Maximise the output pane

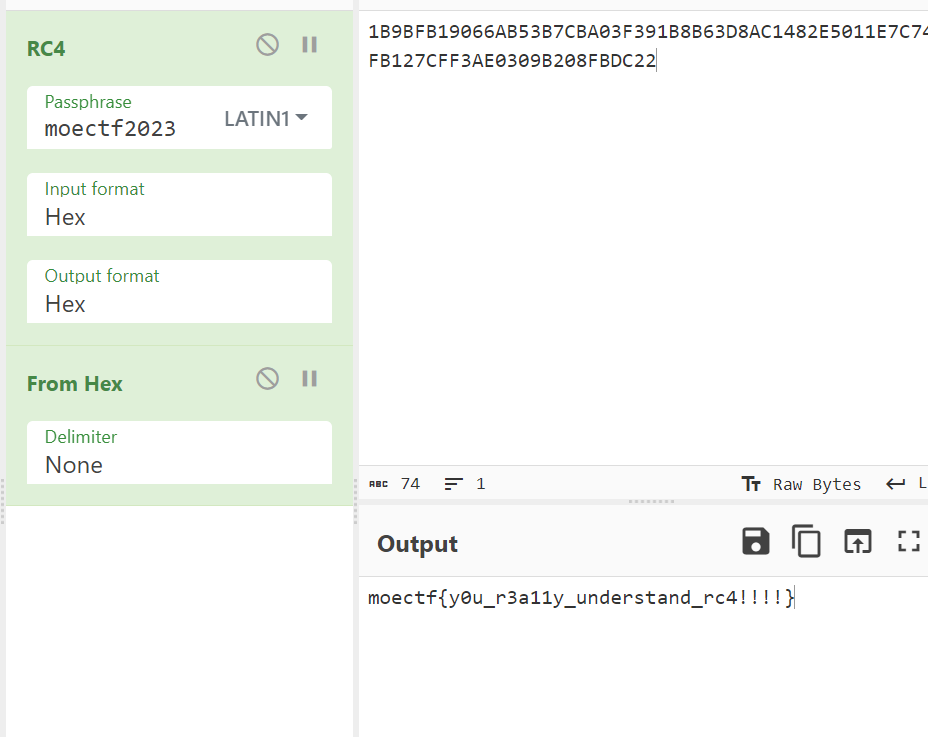pyautogui.click(x=908, y=542)
